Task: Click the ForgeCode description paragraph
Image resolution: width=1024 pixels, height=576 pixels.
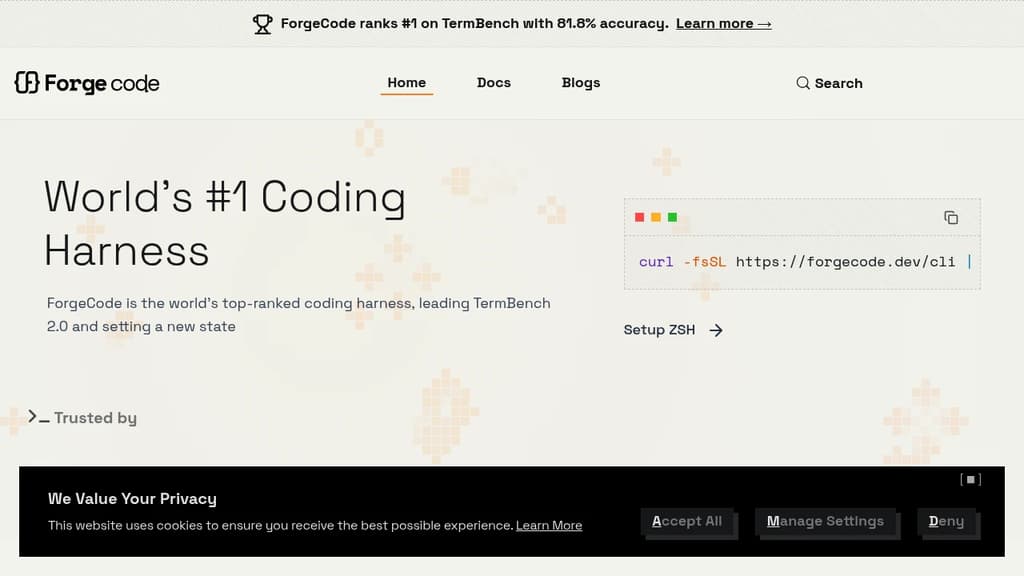Action: (x=298, y=315)
